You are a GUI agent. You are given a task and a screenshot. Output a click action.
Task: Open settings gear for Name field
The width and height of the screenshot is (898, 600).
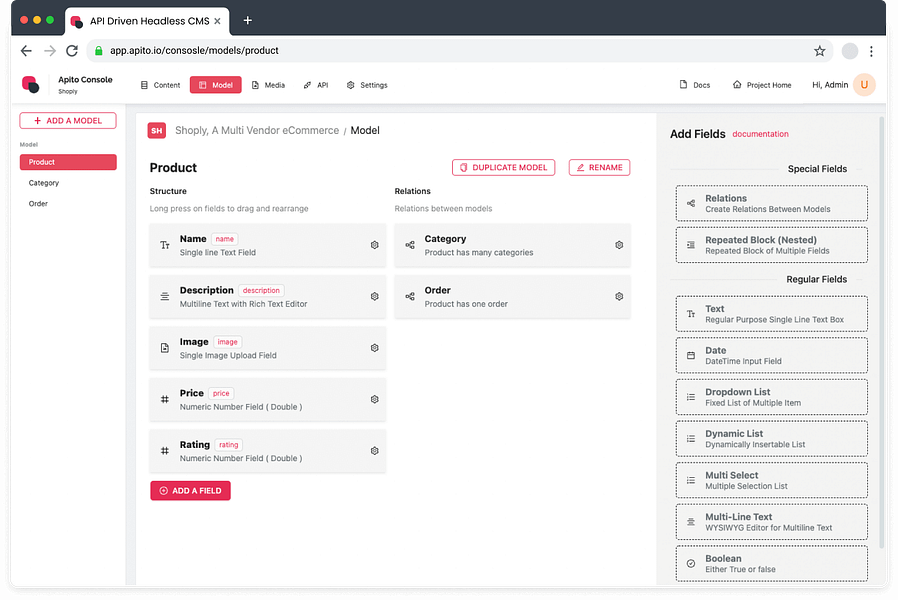pos(375,245)
